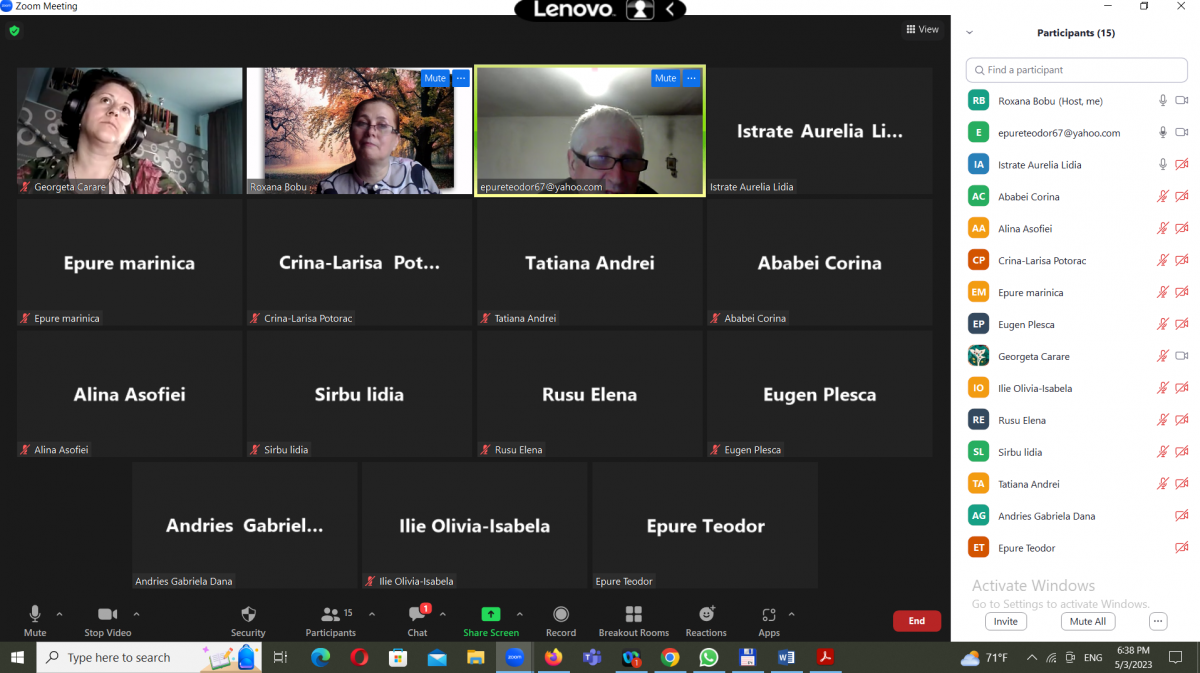Expand video options arrow next to Stop Video

point(136,614)
